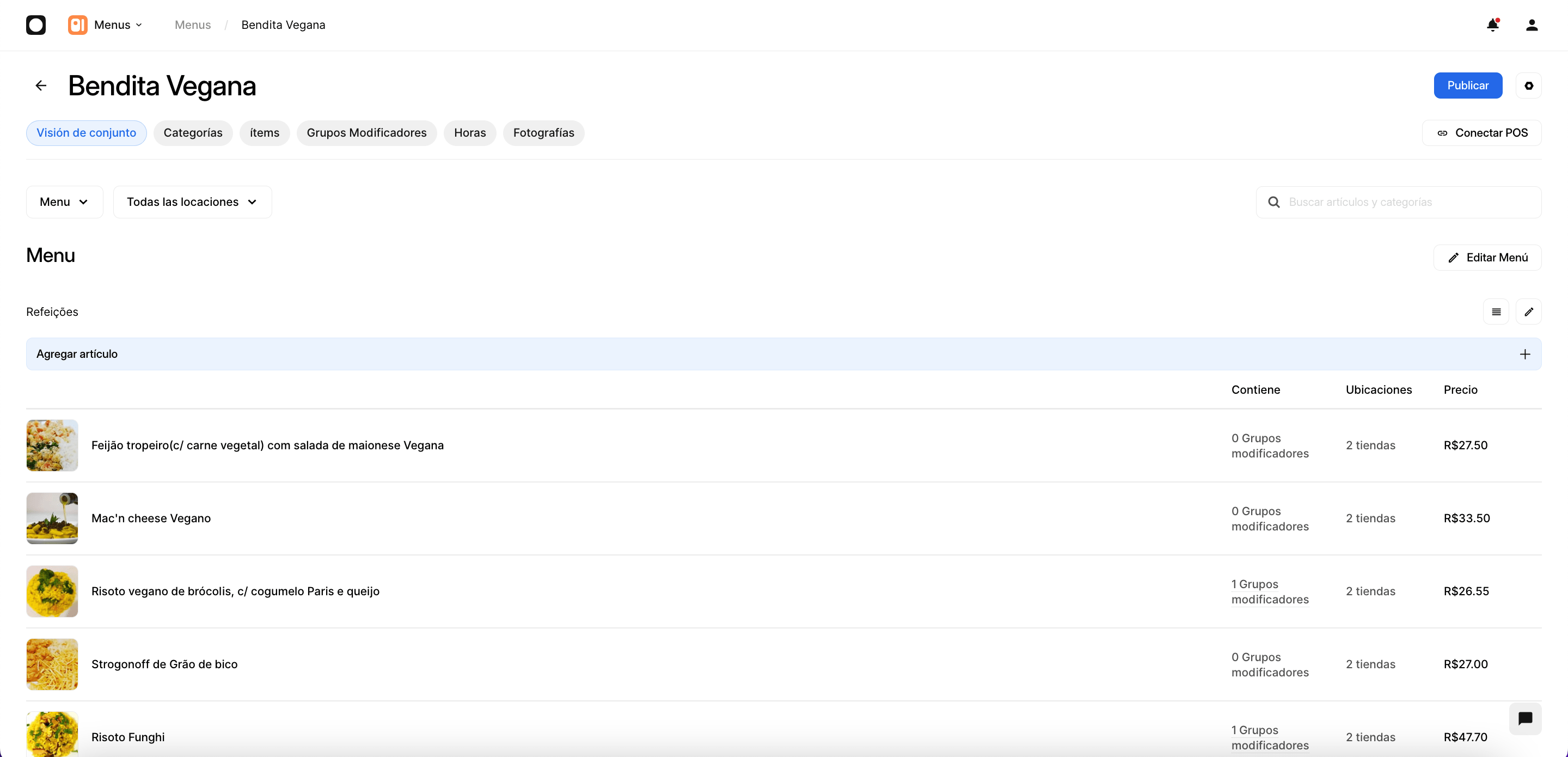Click the reorder list icon for Refeições
This screenshot has height=757, width=1568.
click(x=1496, y=312)
